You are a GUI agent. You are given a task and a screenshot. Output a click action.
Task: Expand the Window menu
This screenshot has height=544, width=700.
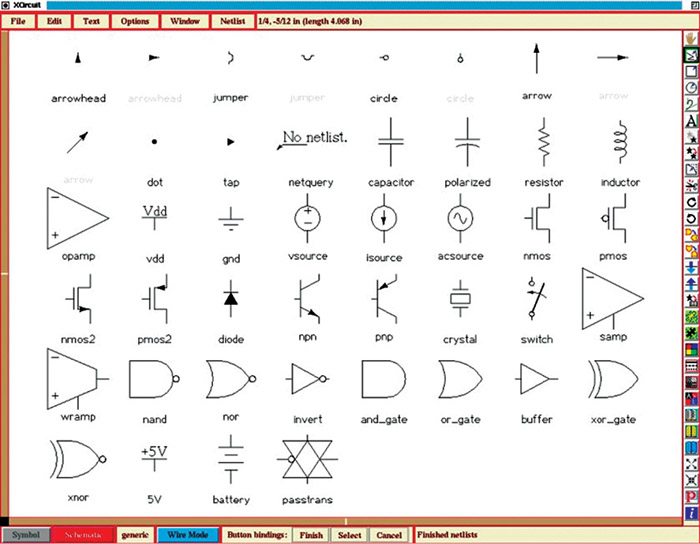[184, 20]
